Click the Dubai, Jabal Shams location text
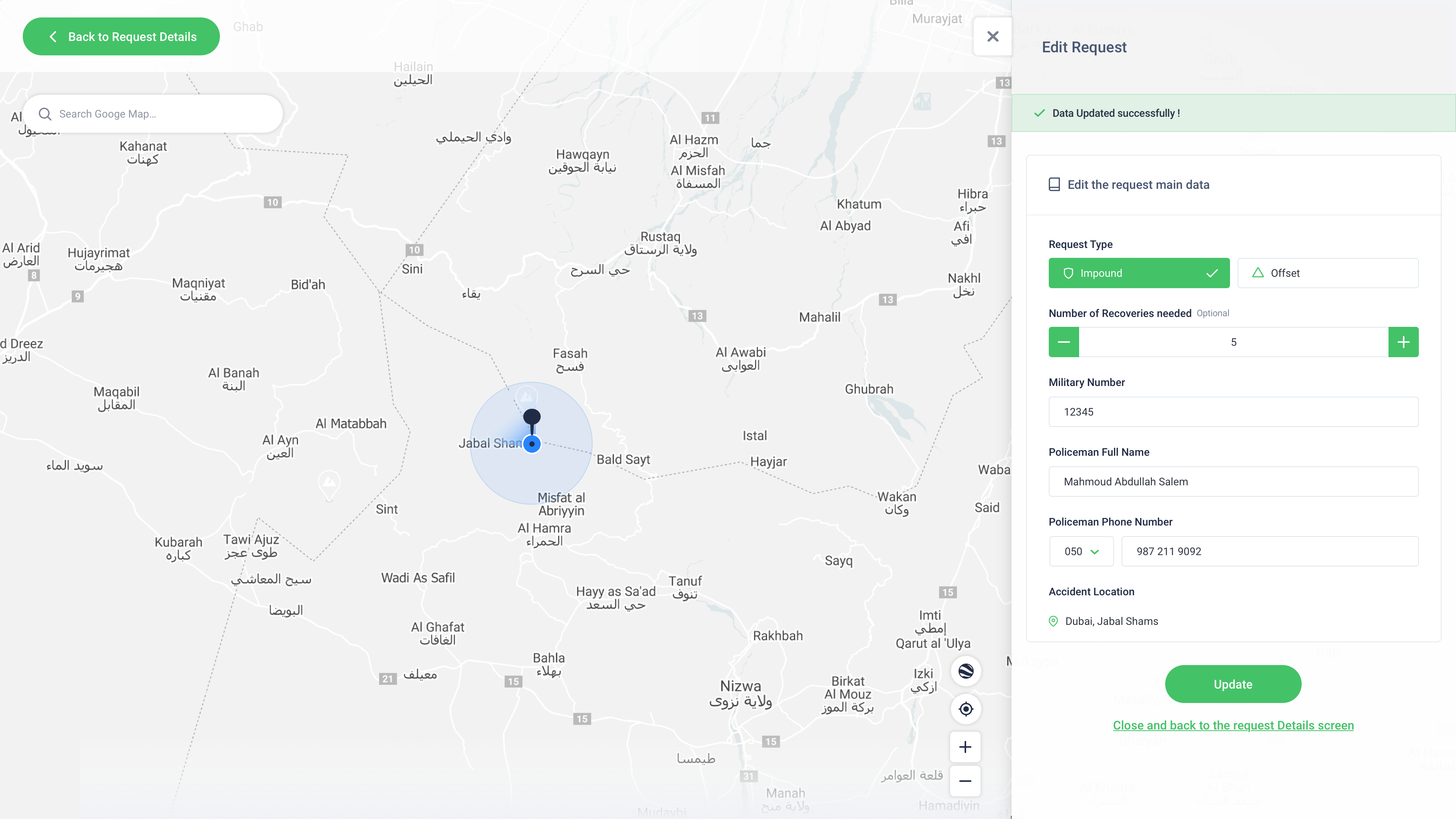 pyautogui.click(x=1112, y=621)
